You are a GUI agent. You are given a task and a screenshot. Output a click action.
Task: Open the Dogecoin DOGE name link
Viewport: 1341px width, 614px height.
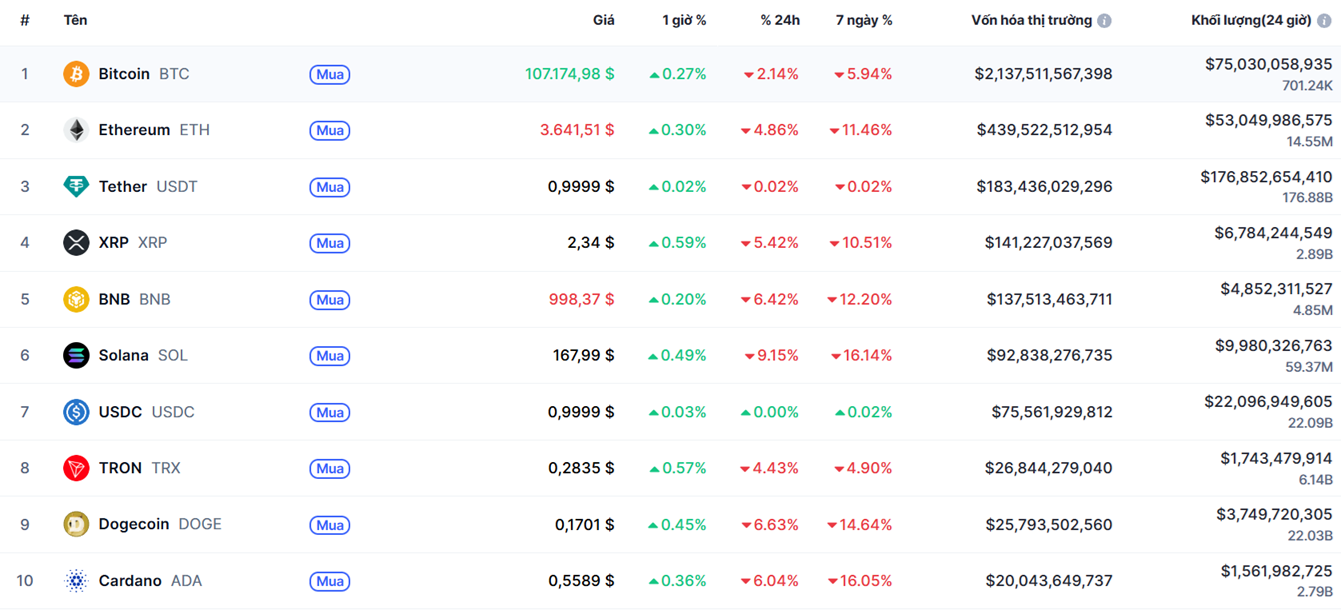[x=160, y=524]
